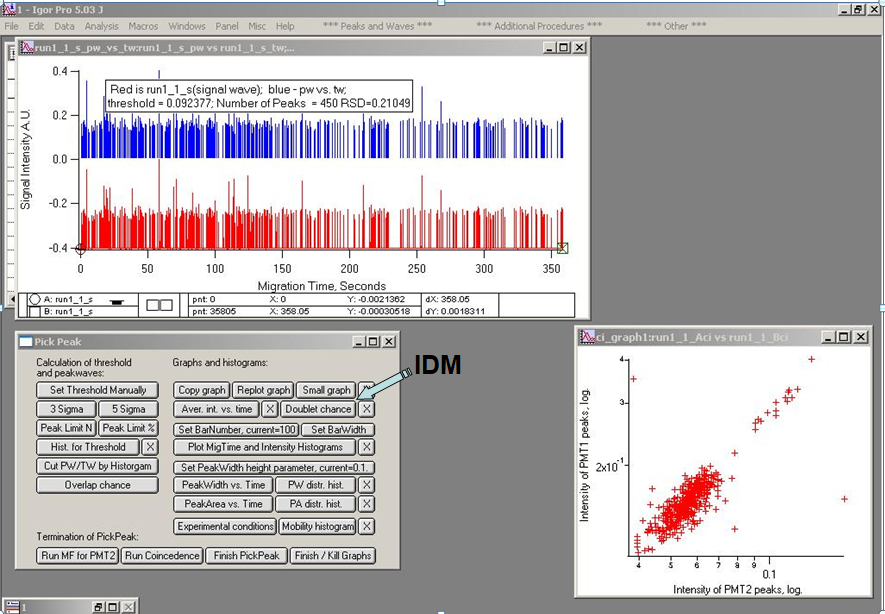Click Finish / Kill Graphs
885x614 pixels.
click(x=332, y=556)
